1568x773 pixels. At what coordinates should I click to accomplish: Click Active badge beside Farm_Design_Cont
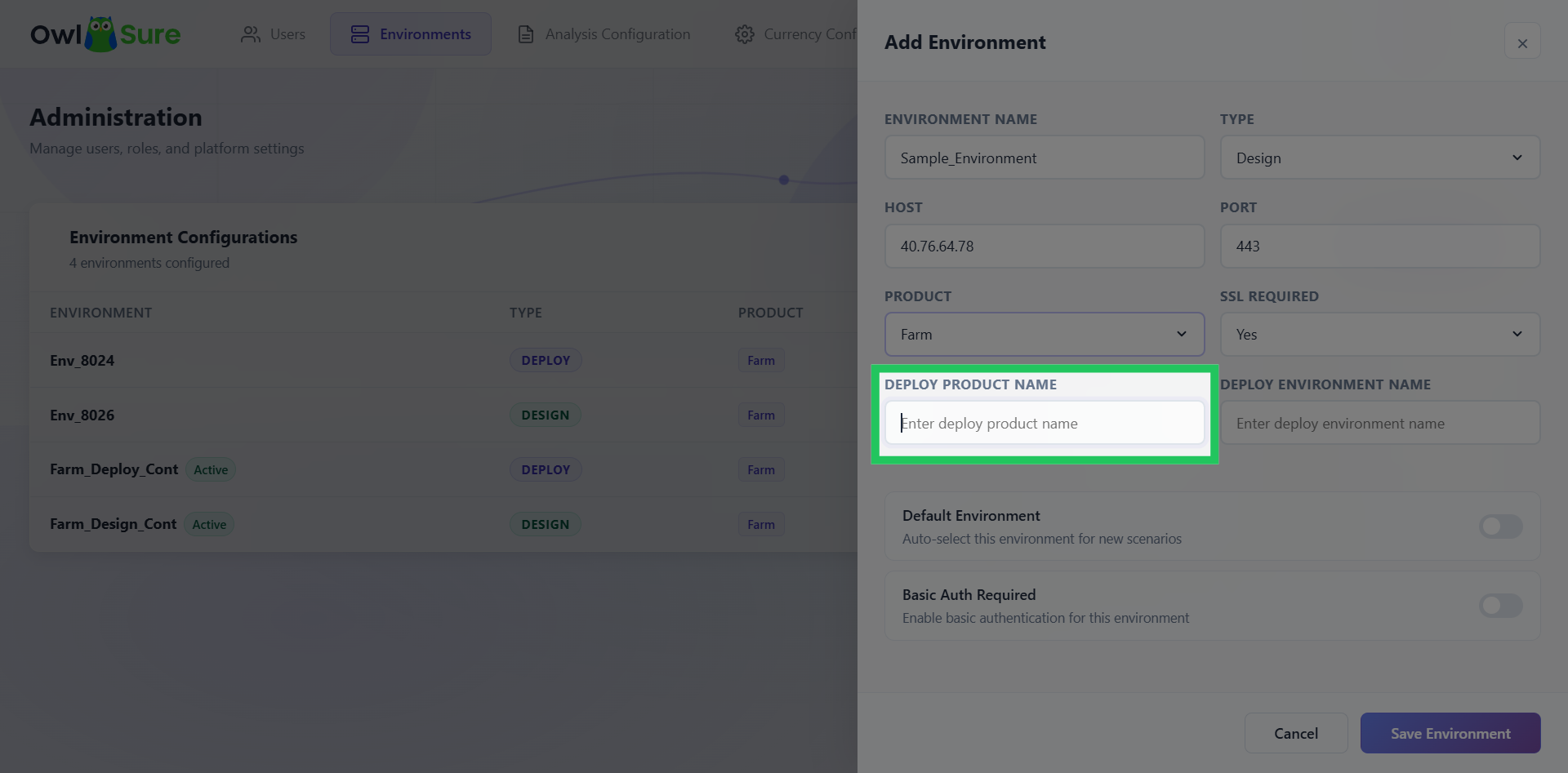pyautogui.click(x=209, y=525)
